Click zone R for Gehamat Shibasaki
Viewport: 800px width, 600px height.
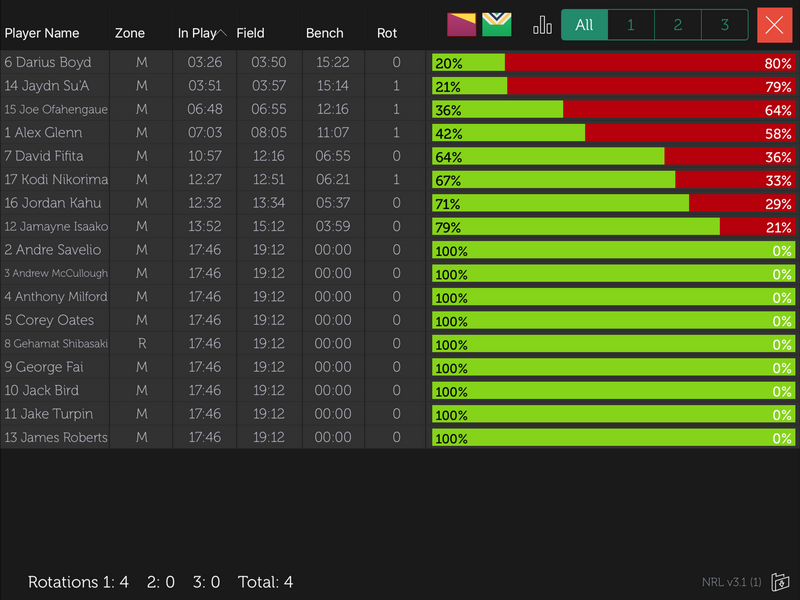[x=142, y=344]
